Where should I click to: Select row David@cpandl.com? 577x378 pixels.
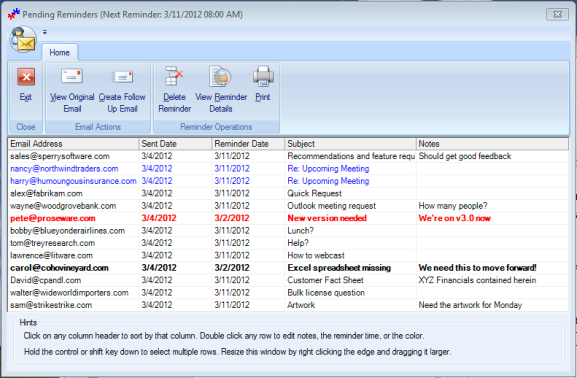[x=288, y=280]
